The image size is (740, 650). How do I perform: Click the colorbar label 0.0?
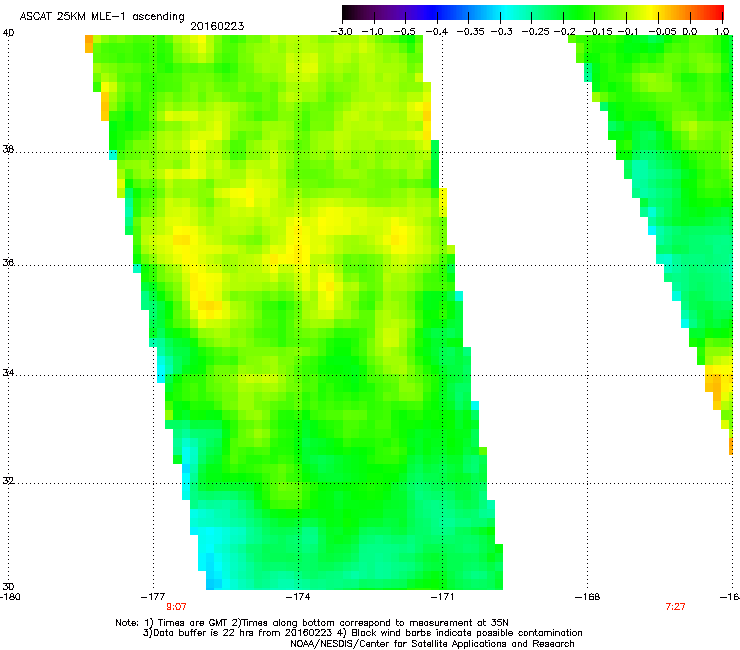[x=690, y=32]
